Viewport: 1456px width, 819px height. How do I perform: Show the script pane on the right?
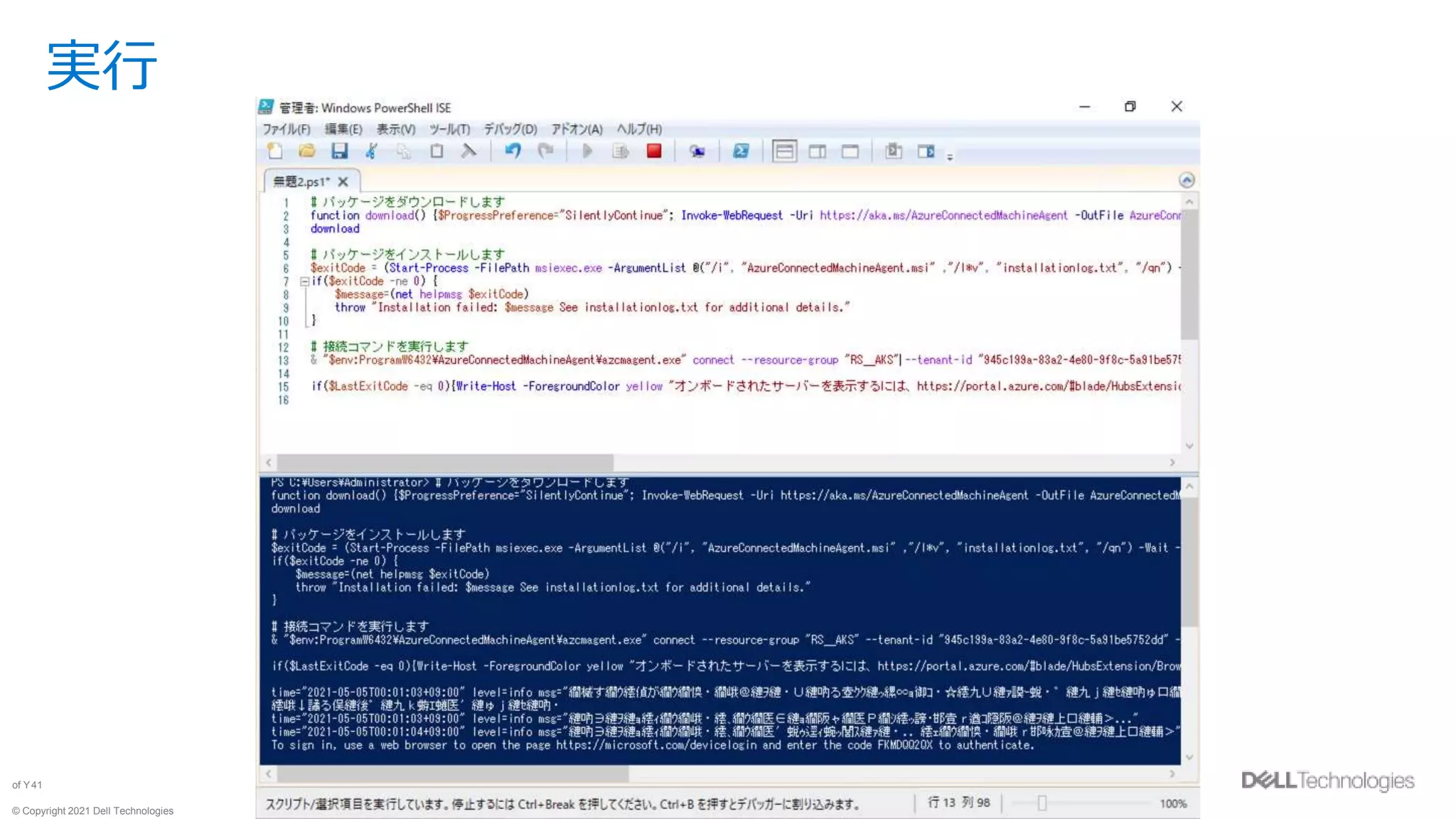point(818,151)
